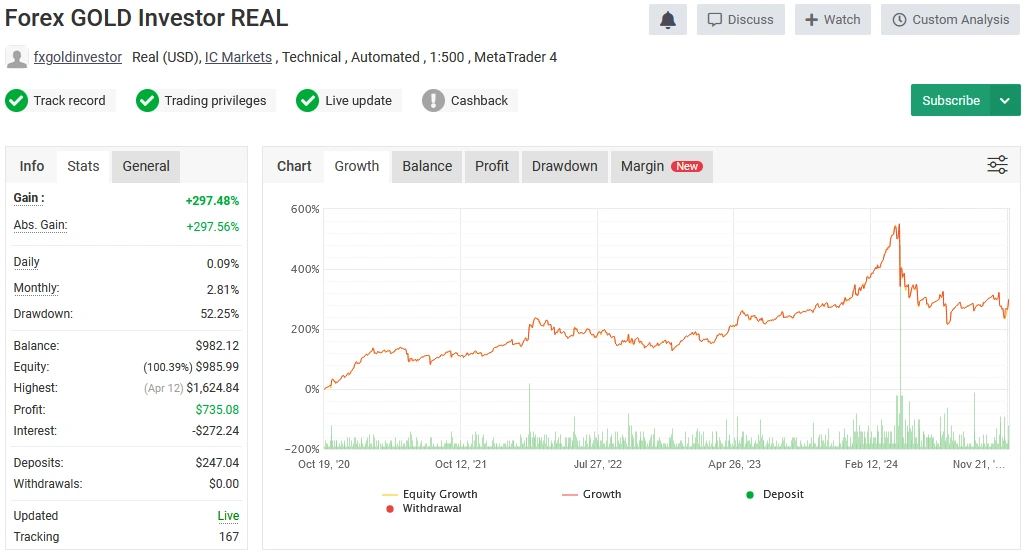
Task: Toggle Growth line in chart legend
Action: pos(592,494)
